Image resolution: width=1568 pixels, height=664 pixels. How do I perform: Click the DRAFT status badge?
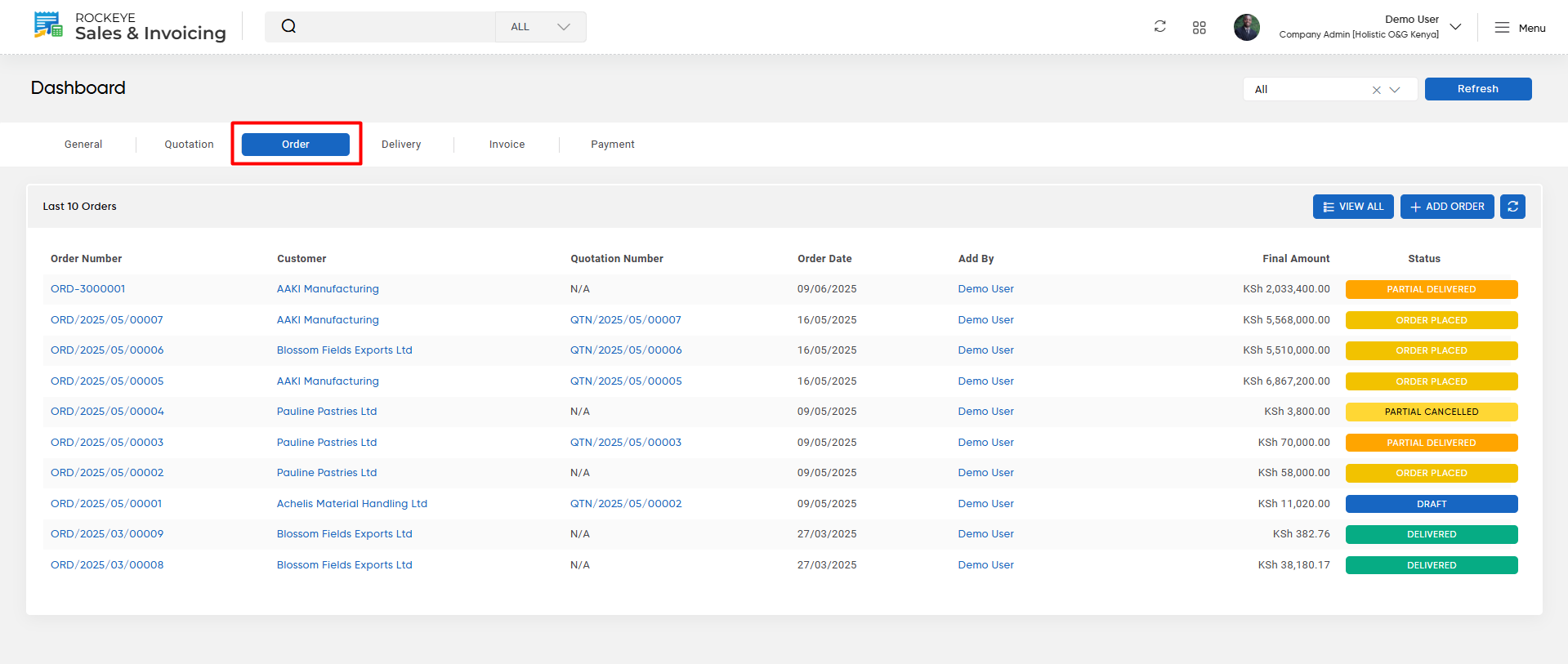(1432, 504)
